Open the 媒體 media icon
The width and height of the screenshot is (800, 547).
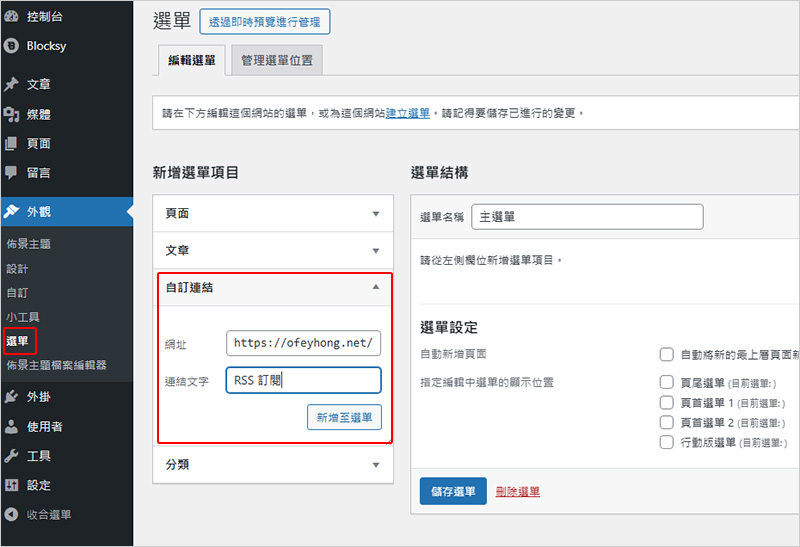click(x=11, y=114)
